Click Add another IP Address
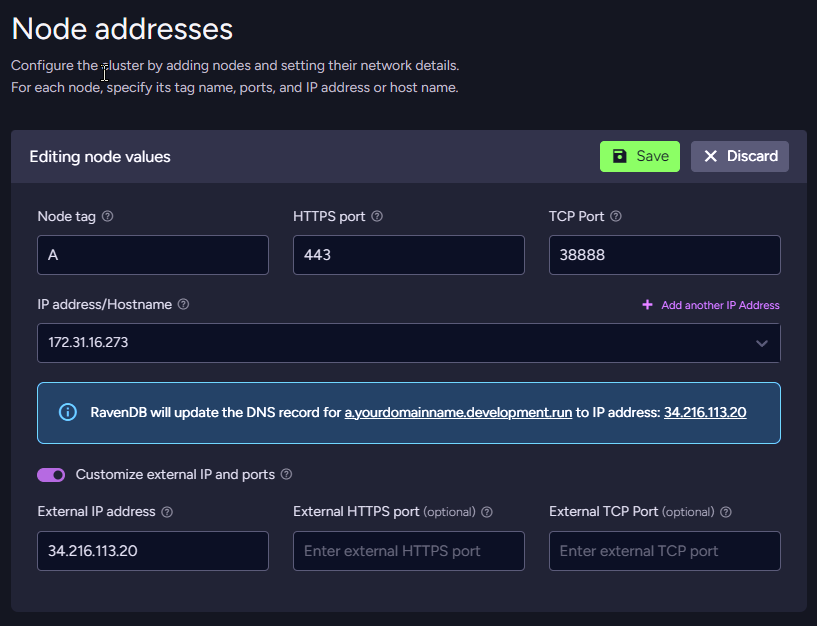 tap(711, 305)
